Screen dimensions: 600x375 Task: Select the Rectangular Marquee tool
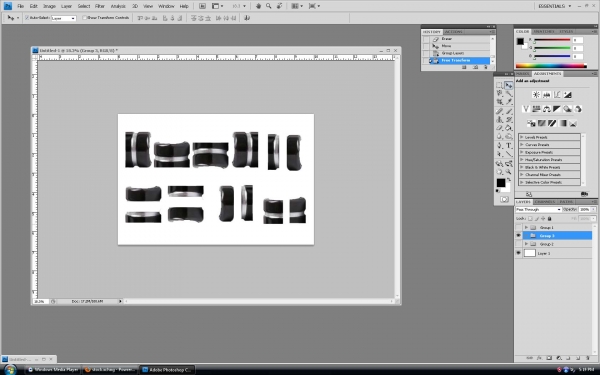pyautogui.click(x=499, y=85)
